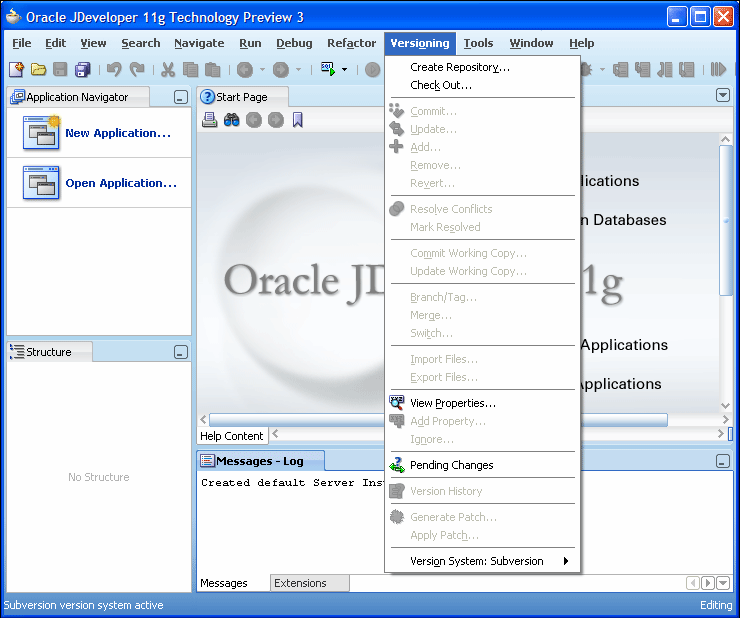Image resolution: width=740 pixels, height=618 pixels.
Task: Click the main toolbar Back arrow icon
Action: click(x=245, y=70)
